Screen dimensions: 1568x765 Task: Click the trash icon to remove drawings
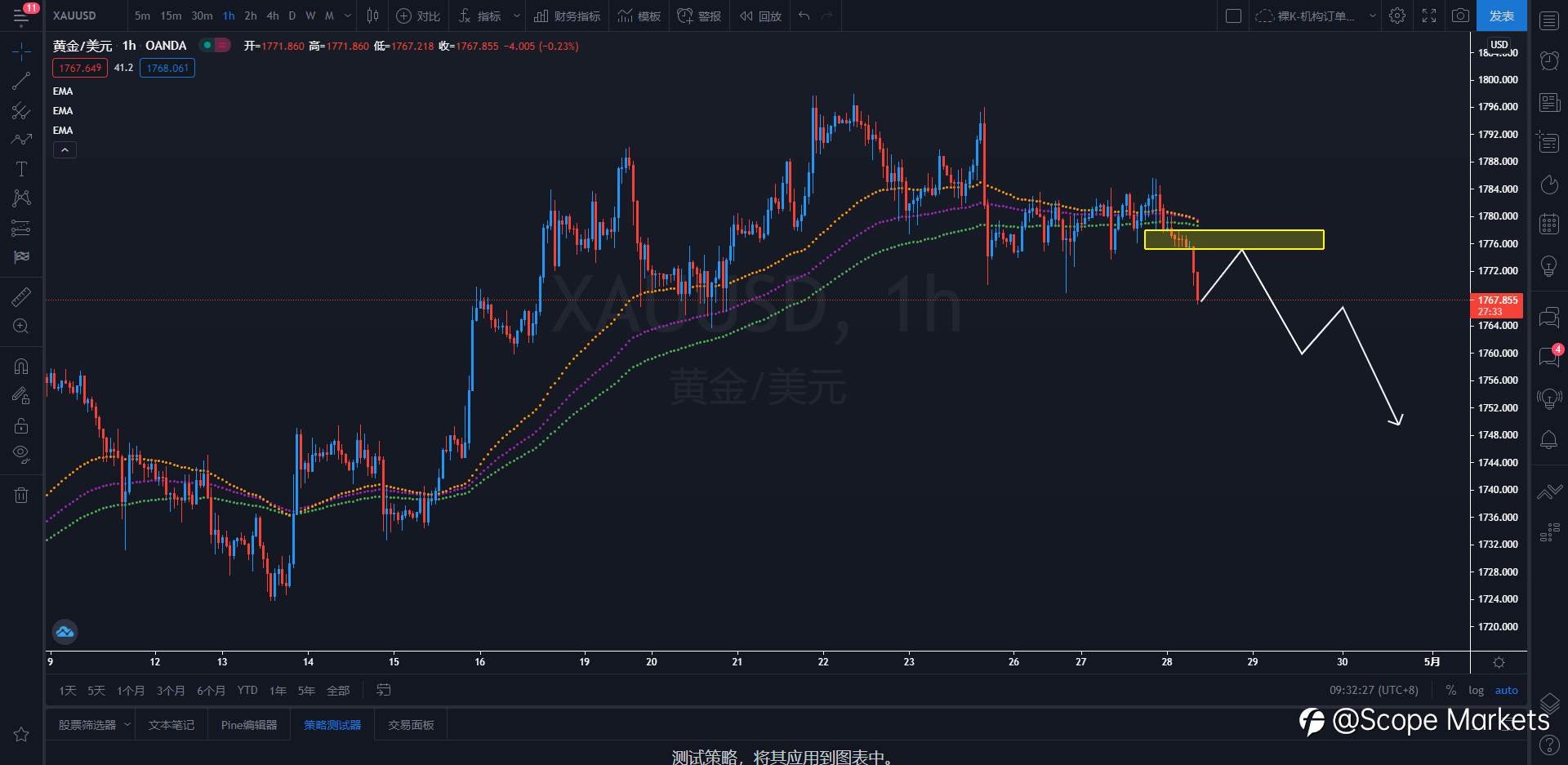21,495
